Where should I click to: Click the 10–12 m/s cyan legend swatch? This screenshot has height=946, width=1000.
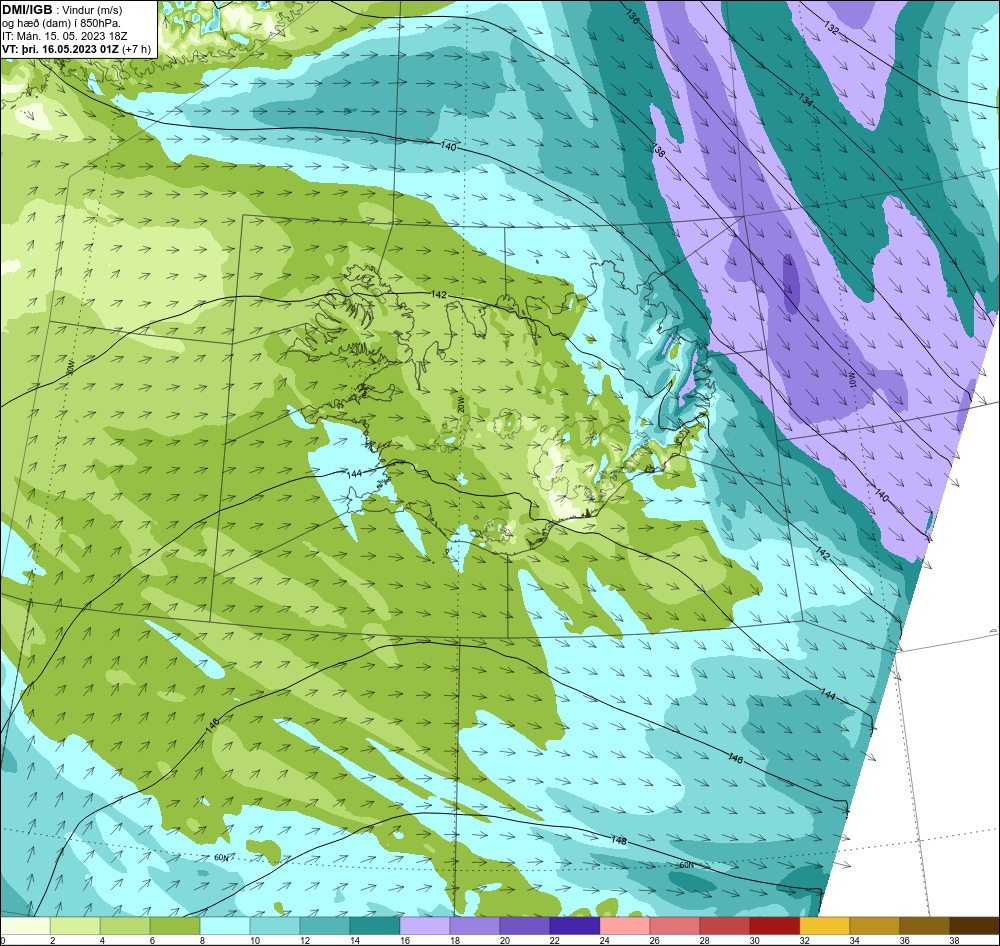275,926
